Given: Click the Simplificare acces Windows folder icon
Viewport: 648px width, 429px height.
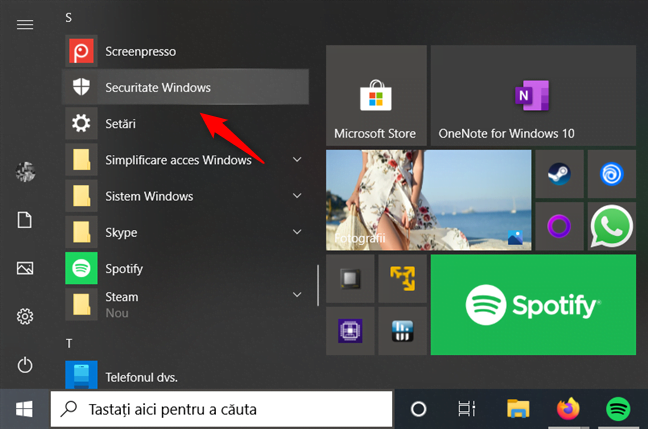Looking at the screenshot, I should tap(81, 160).
